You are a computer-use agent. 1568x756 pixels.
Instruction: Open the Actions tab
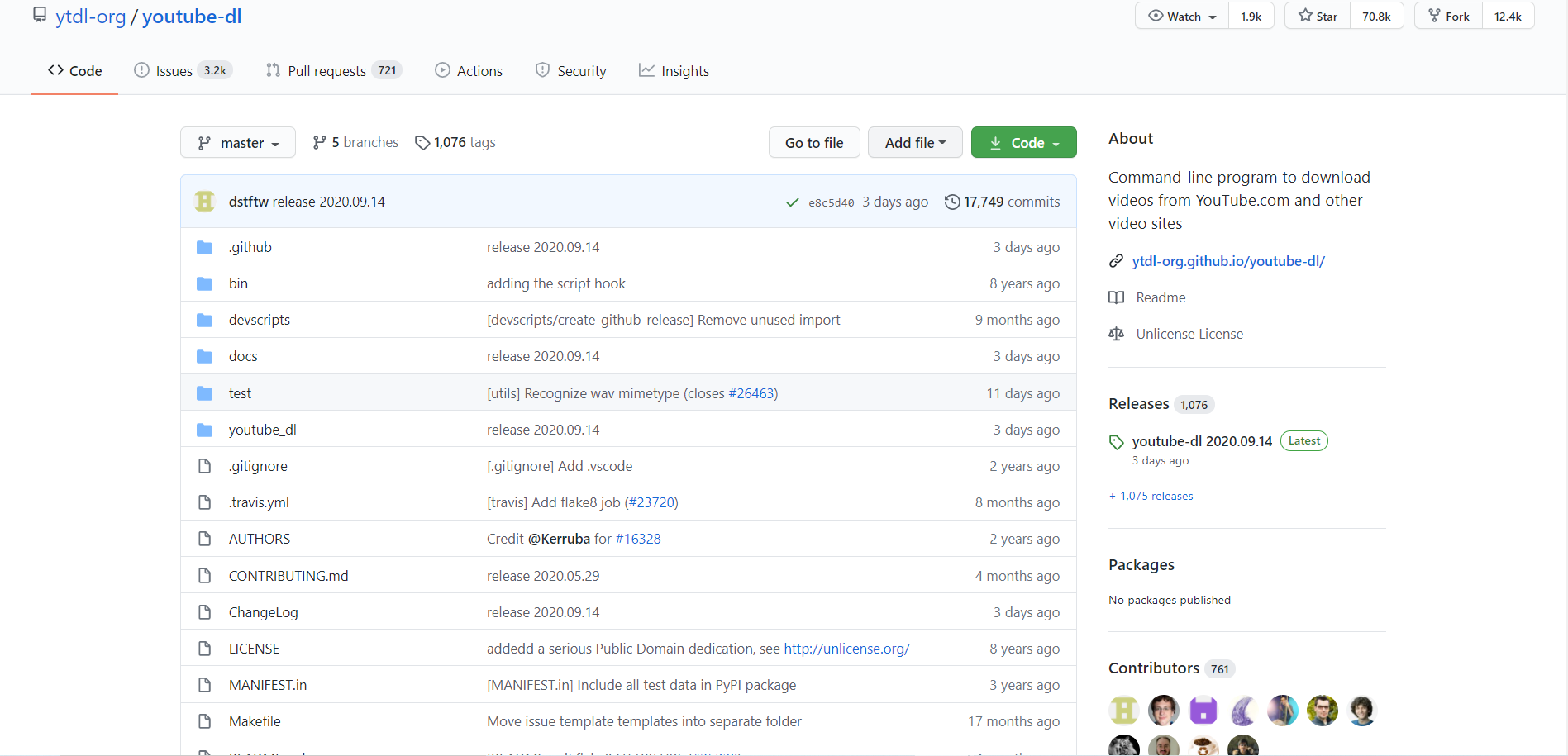469,71
